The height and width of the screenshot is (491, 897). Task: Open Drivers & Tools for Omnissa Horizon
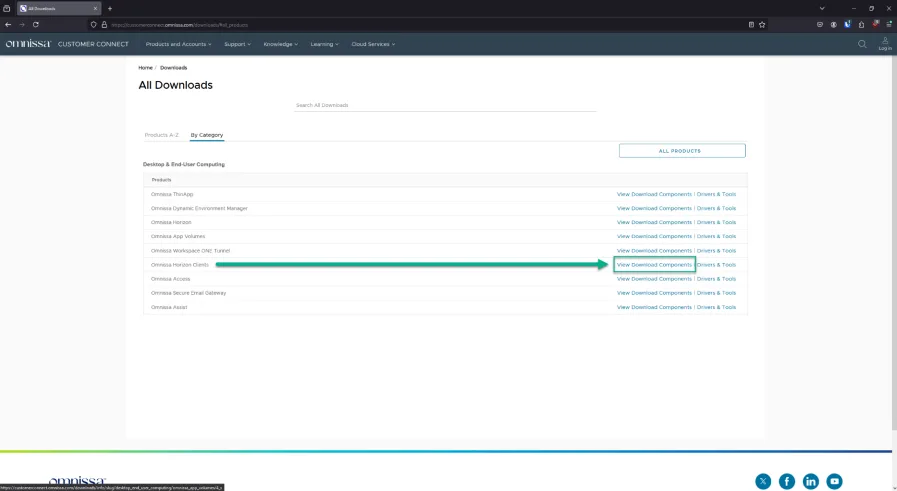coord(716,222)
